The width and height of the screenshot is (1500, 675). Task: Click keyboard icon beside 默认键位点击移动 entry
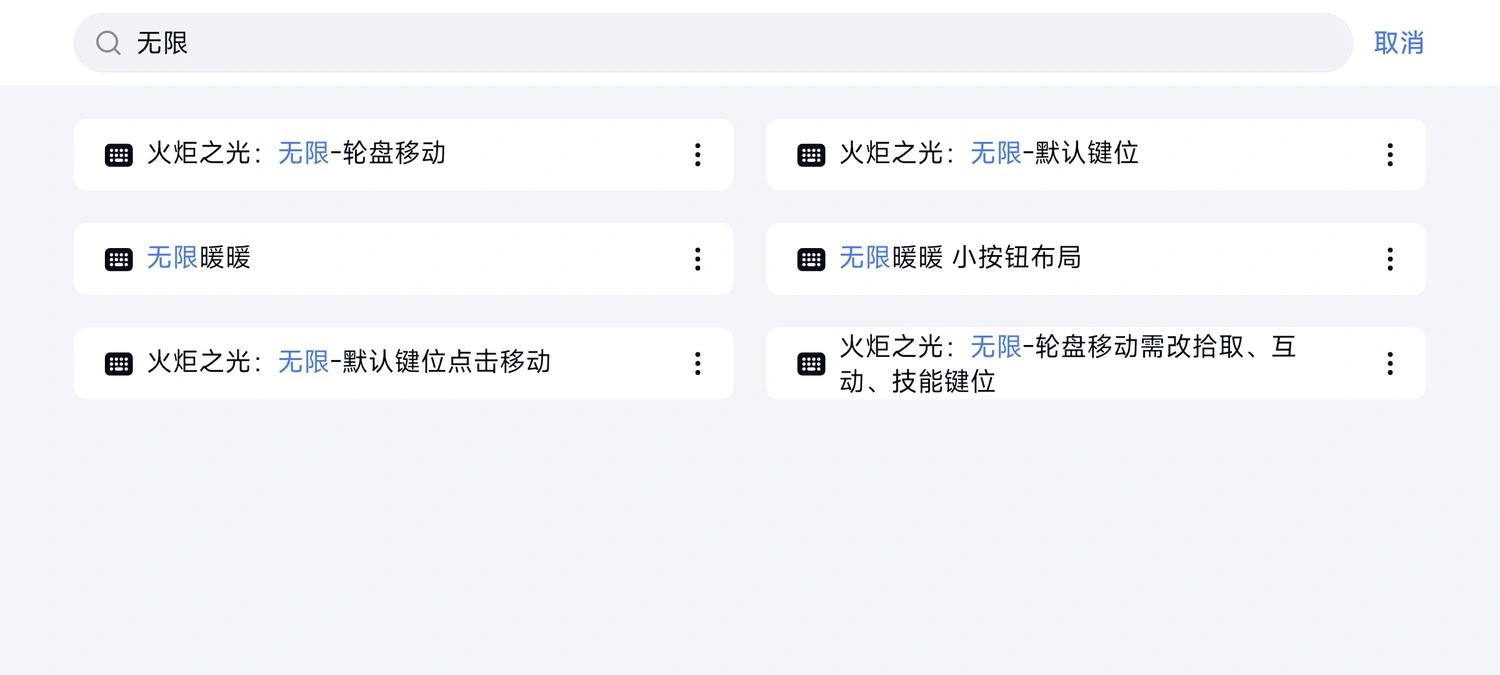119,363
